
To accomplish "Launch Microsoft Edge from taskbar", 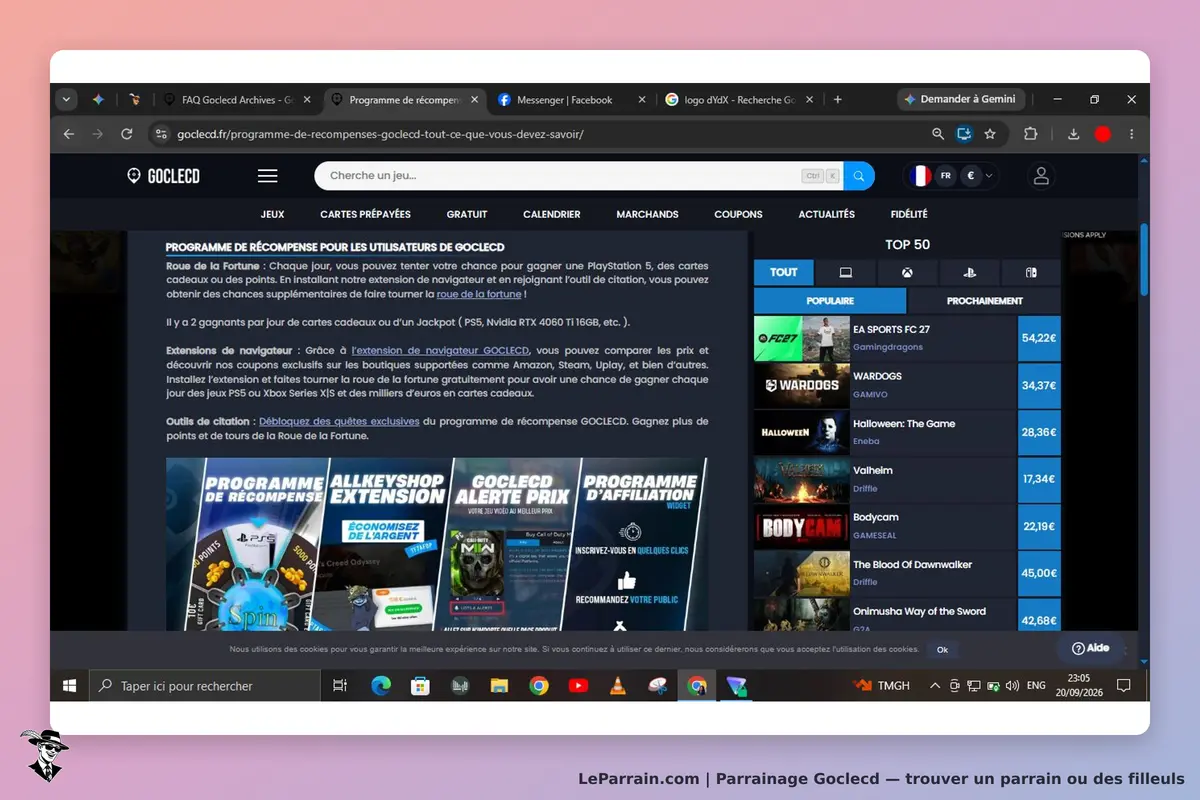I will 381,686.
